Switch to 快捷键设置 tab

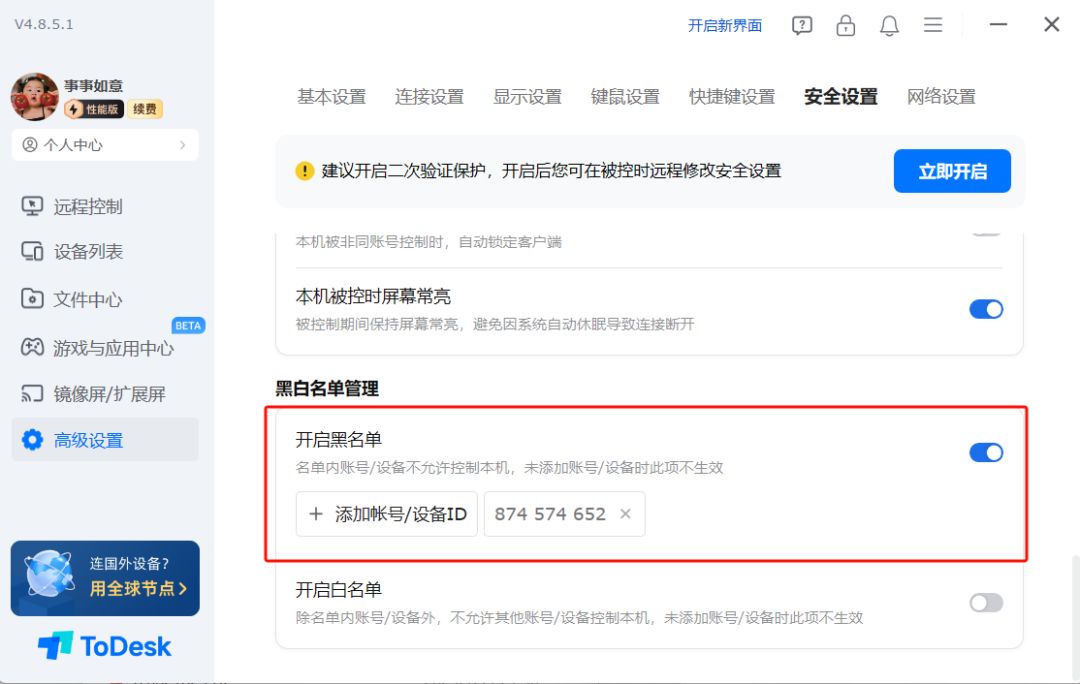click(x=731, y=96)
